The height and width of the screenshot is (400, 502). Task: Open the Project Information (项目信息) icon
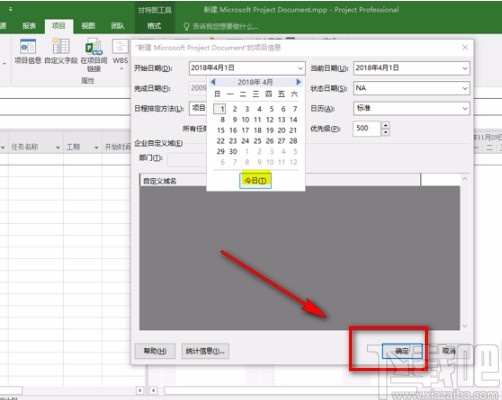(x=28, y=51)
